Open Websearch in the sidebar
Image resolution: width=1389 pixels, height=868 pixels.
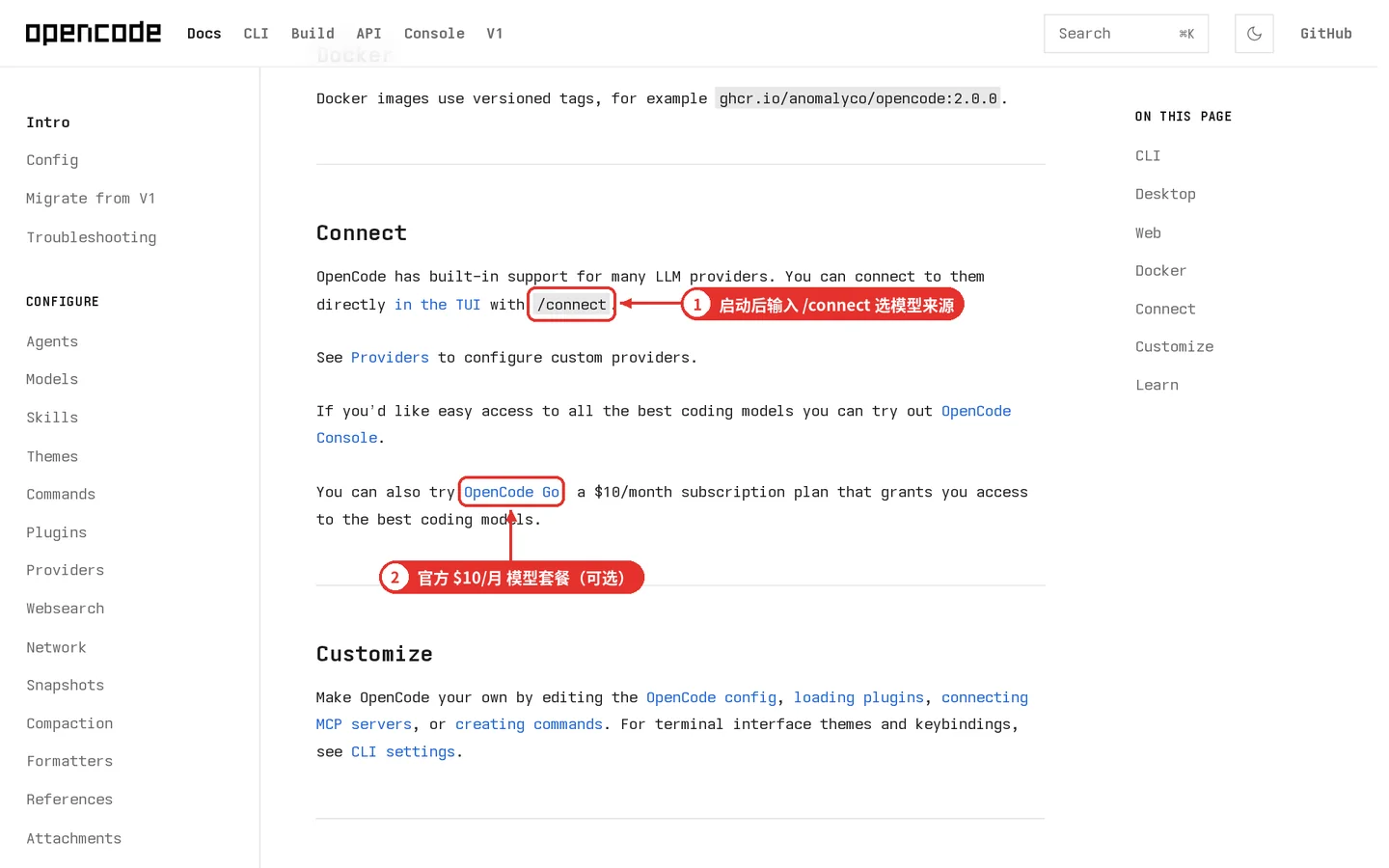coord(66,609)
